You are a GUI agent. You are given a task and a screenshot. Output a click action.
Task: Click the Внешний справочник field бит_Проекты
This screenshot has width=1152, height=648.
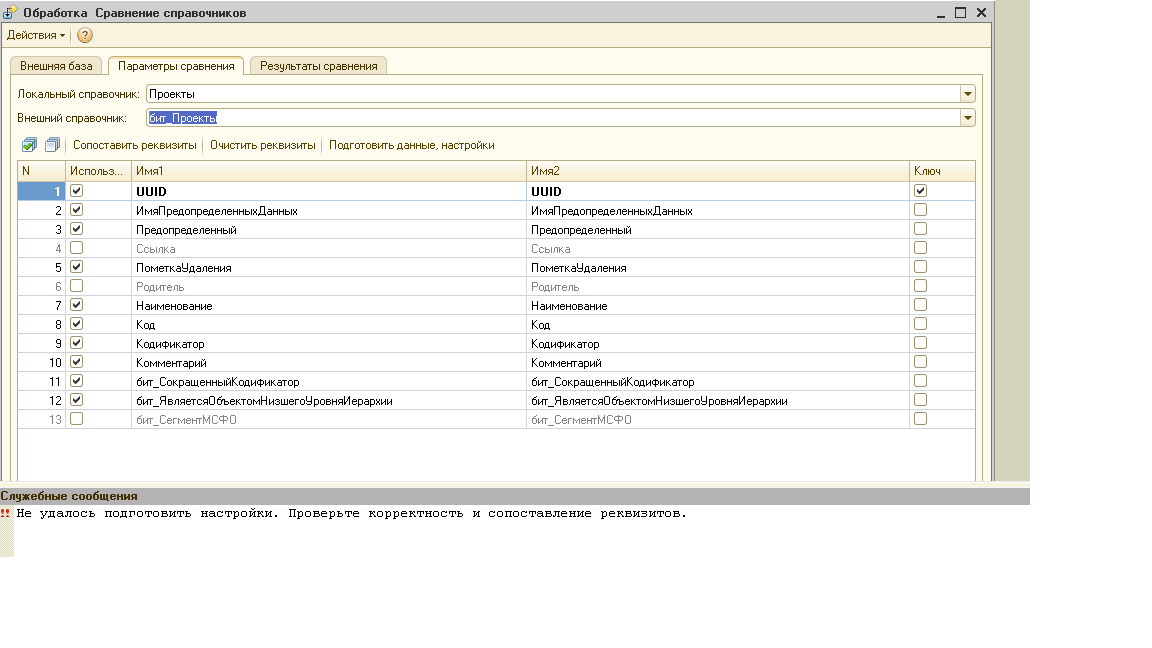553,118
